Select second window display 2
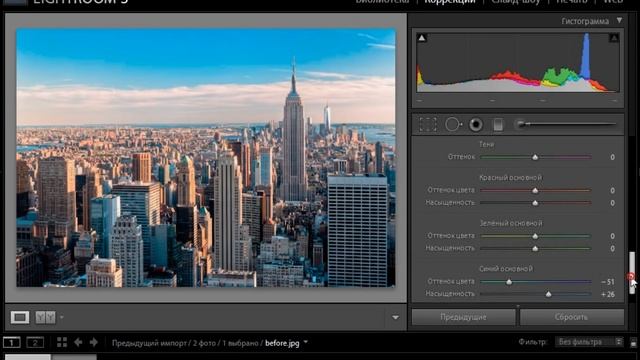Screen dimensions: 640x360 click(x=35, y=342)
